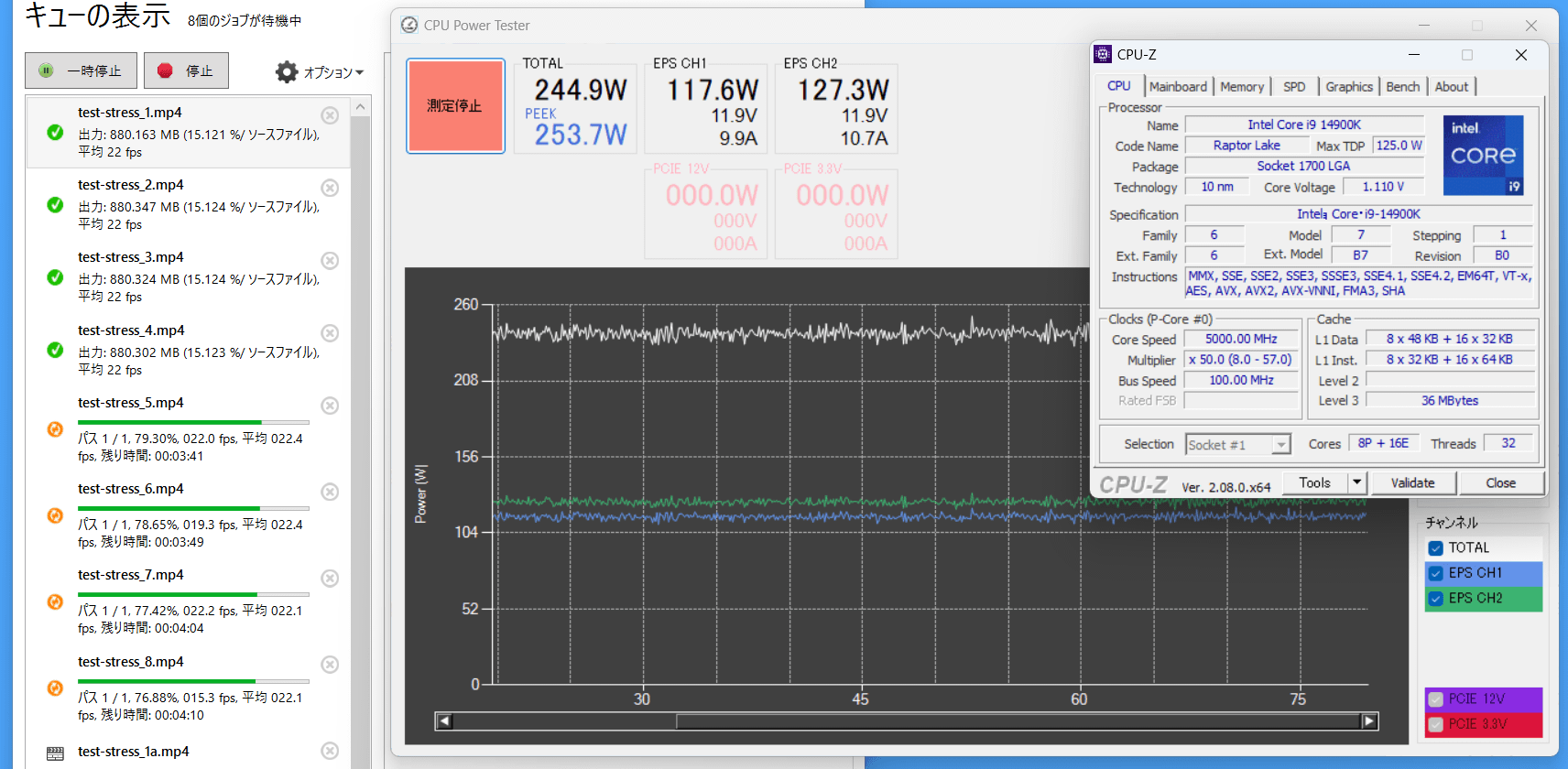Click the TOTAL 244.9W readout

coord(581,90)
